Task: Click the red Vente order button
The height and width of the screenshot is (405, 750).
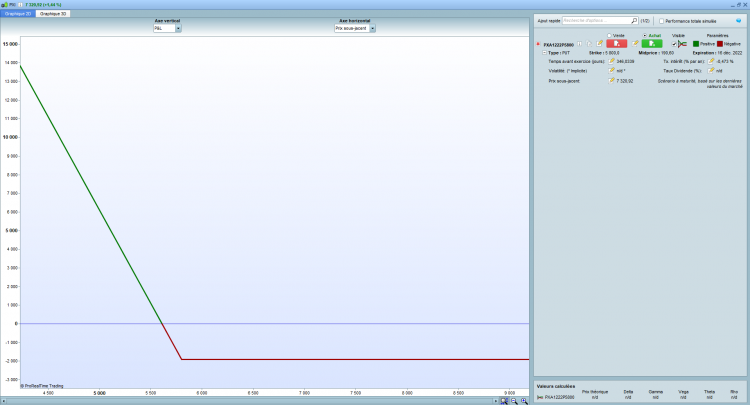Action: [x=618, y=44]
